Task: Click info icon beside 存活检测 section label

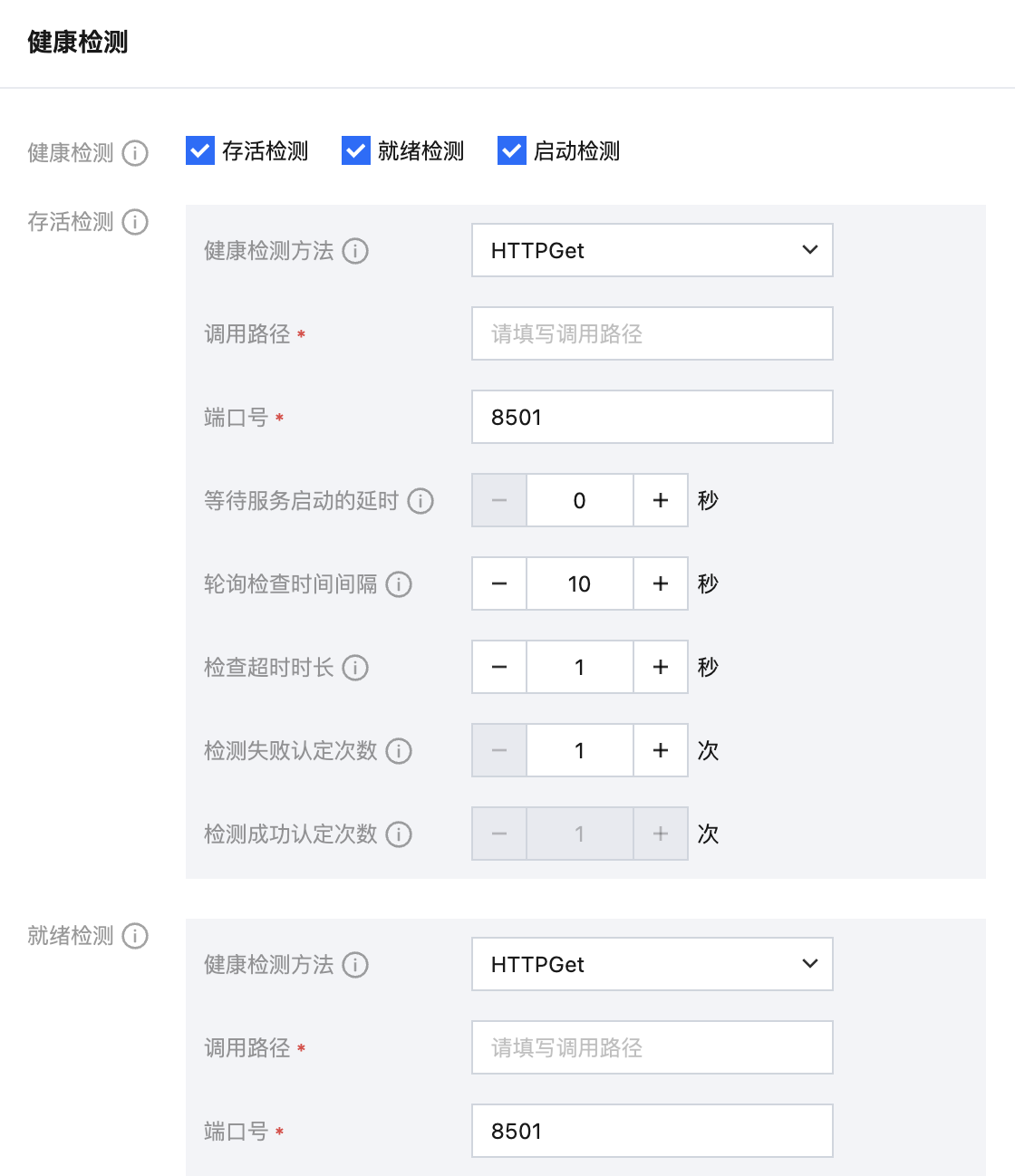Action: tap(135, 222)
